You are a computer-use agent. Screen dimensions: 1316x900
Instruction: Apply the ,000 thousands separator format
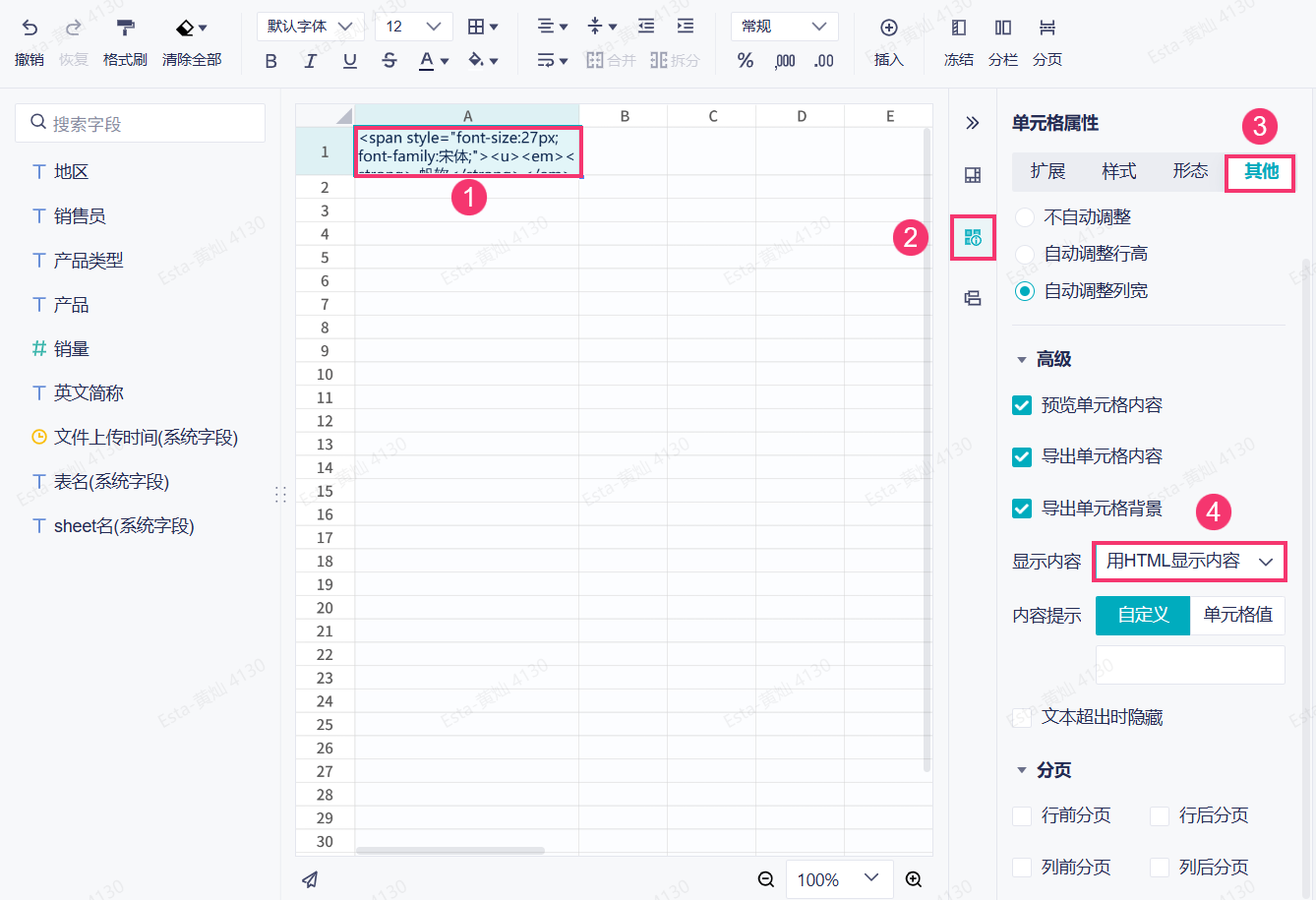pyautogui.click(x=785, y=61)
